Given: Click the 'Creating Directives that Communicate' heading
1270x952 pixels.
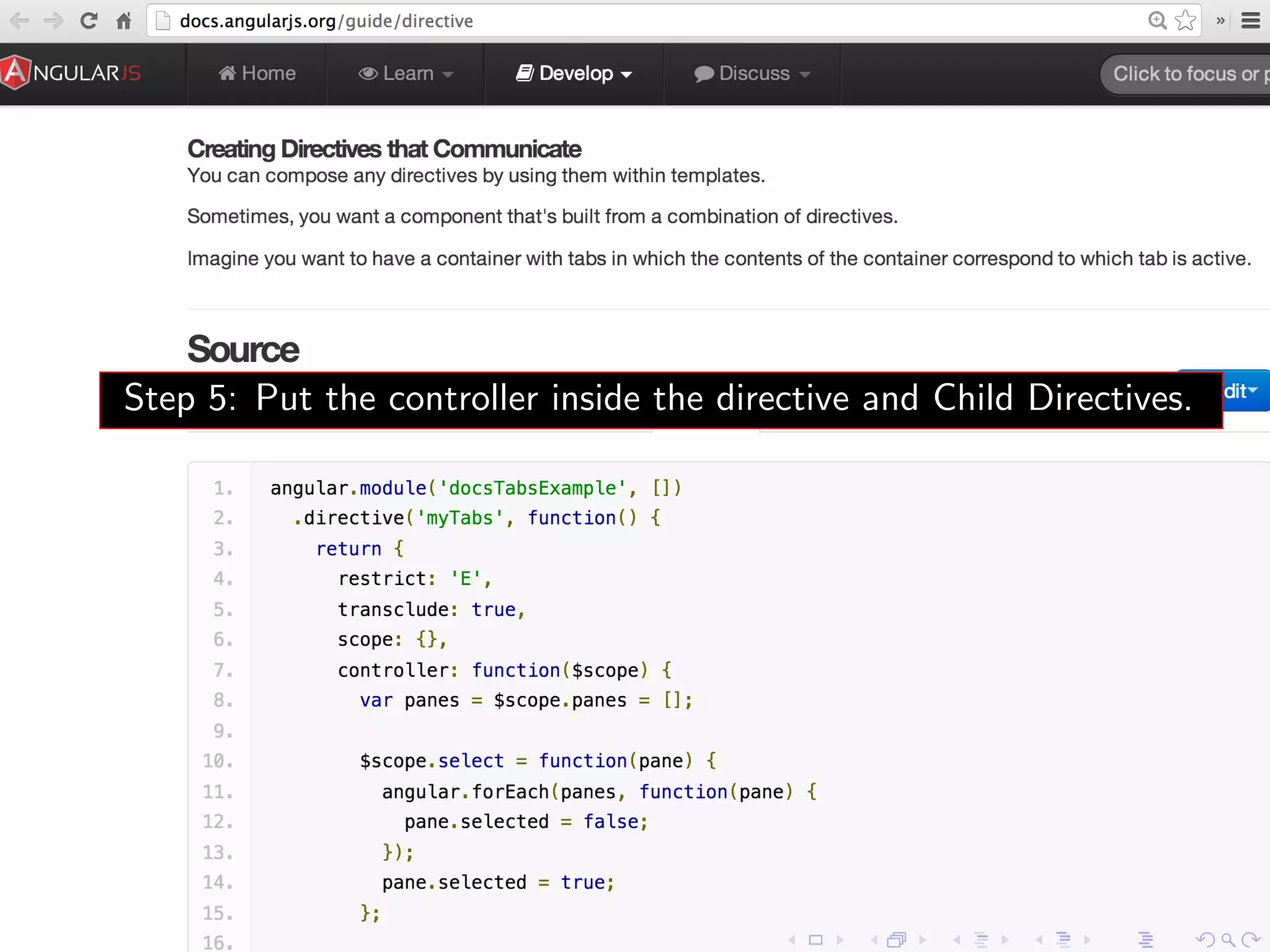Looking at the screenshot, I should tap(384, 149).
